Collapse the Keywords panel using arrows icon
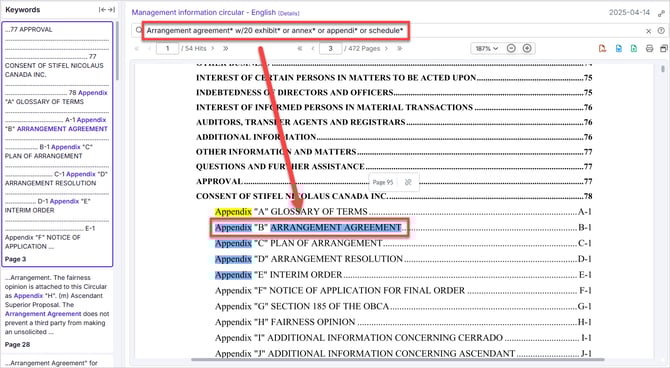 tap(107, 9)
